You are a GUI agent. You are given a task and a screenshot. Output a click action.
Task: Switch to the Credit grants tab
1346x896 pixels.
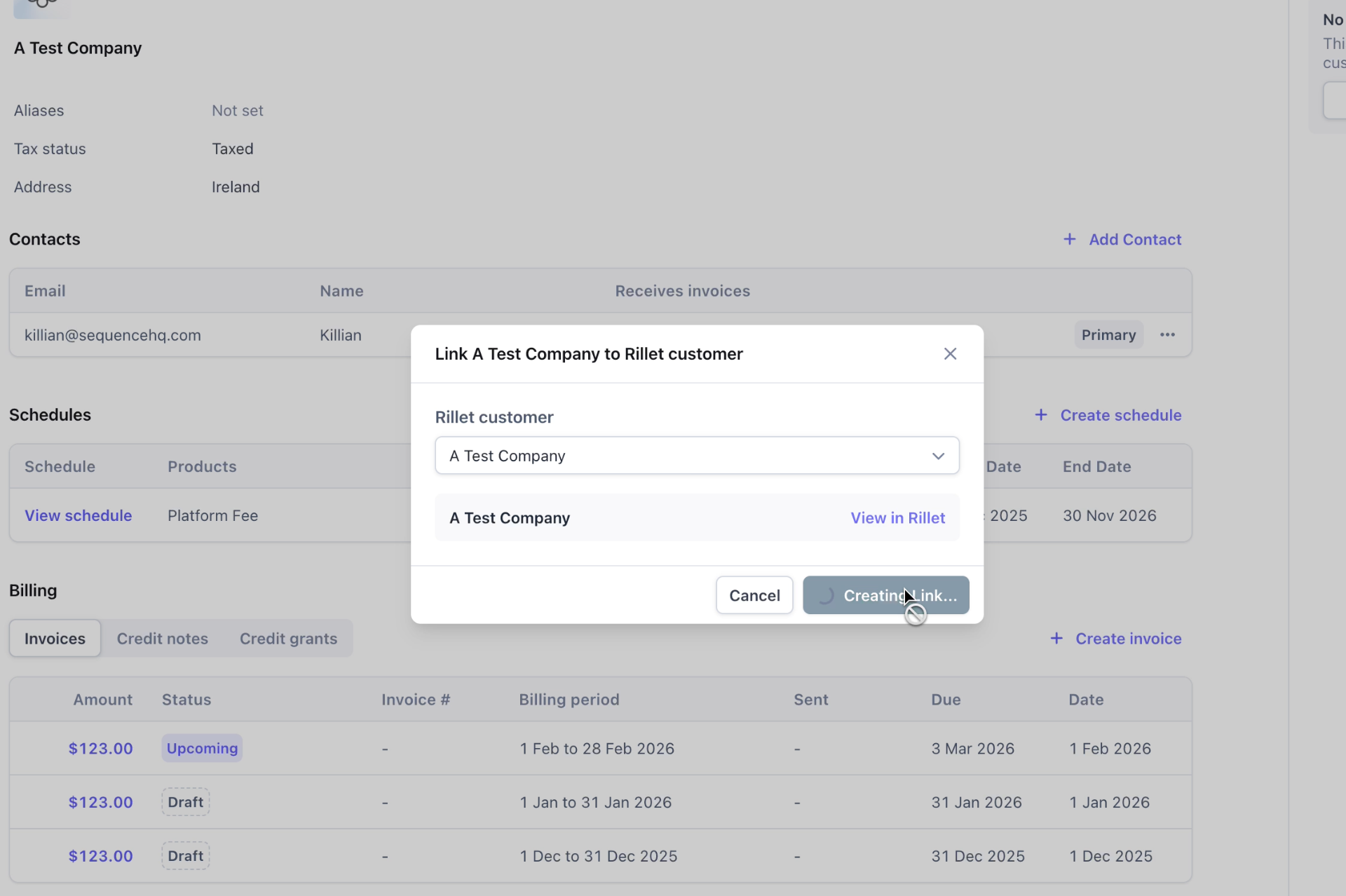[x=288, y=638]
